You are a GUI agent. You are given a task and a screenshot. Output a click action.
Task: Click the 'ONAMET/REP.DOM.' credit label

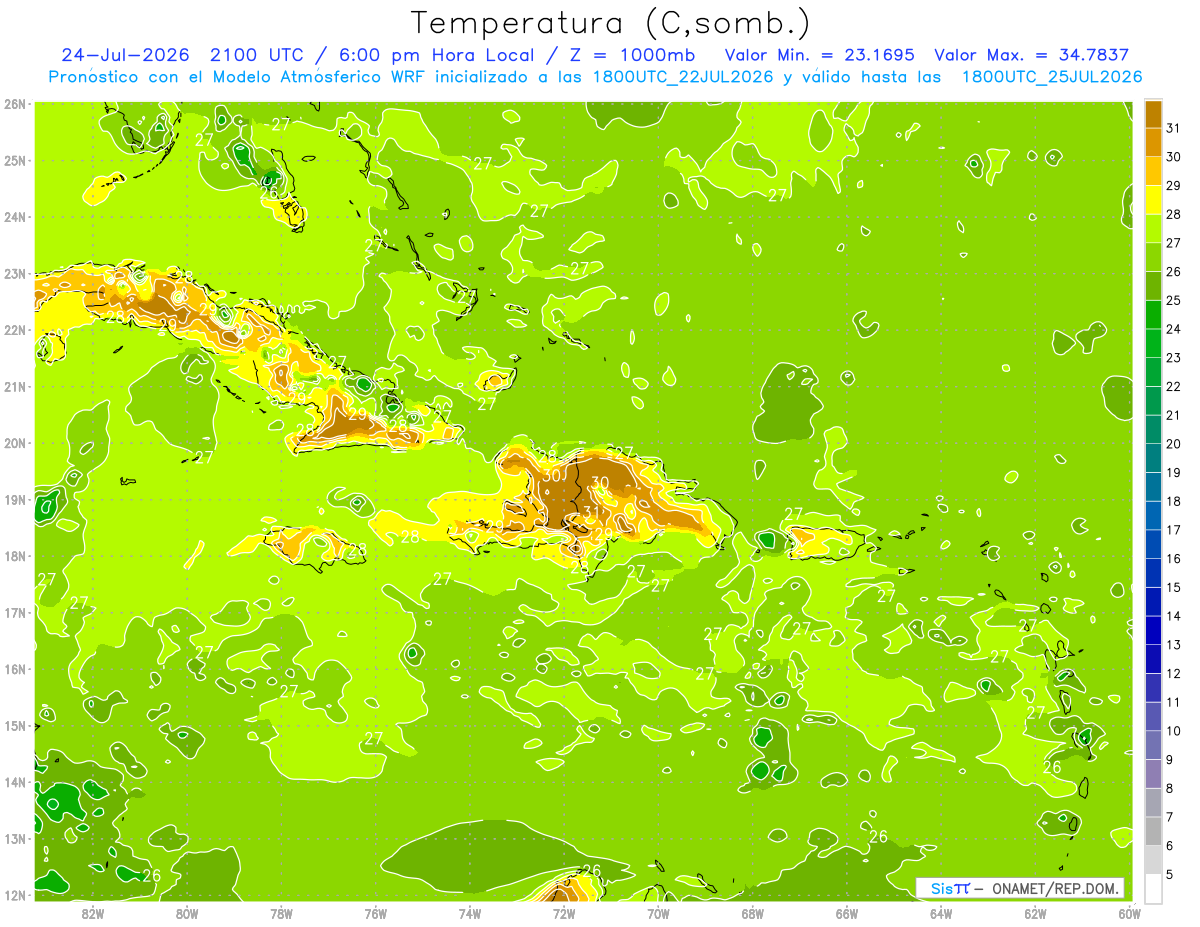[x=1056, y=888]
